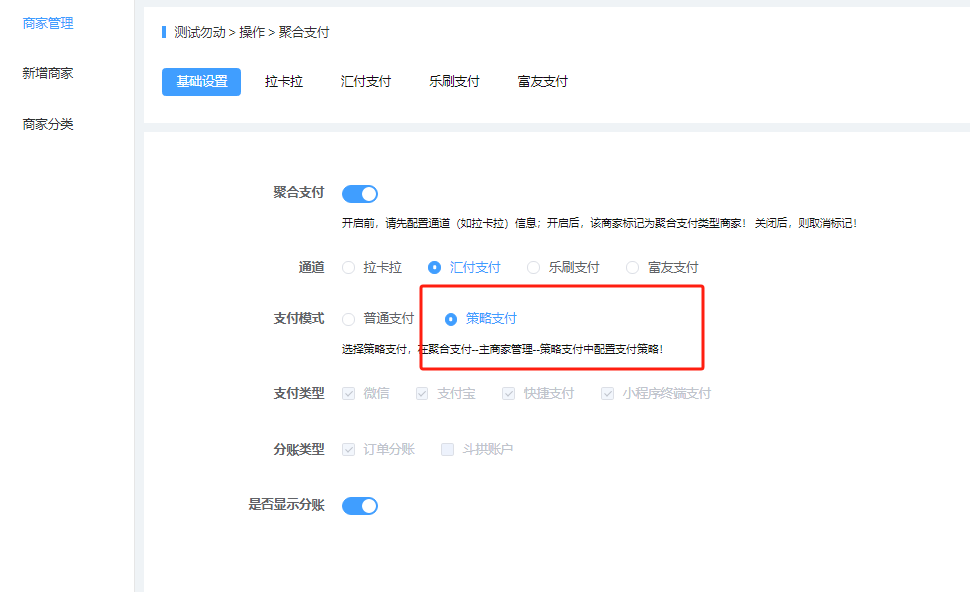Select 普通支付 payment mode
970x592 pixels.
[x=349, y=319]
